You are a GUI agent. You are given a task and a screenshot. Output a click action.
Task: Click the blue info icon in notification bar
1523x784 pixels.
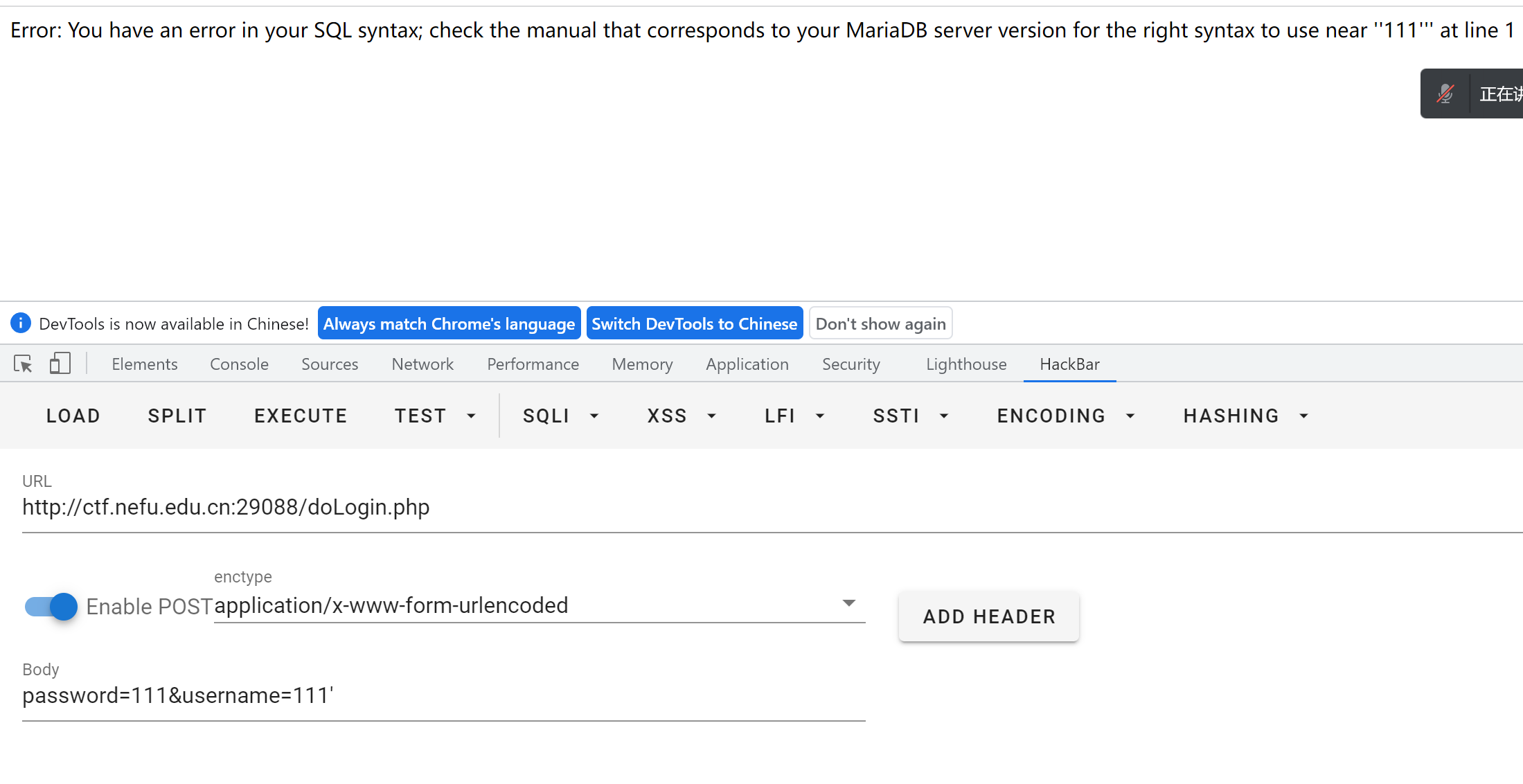[21, 323]
